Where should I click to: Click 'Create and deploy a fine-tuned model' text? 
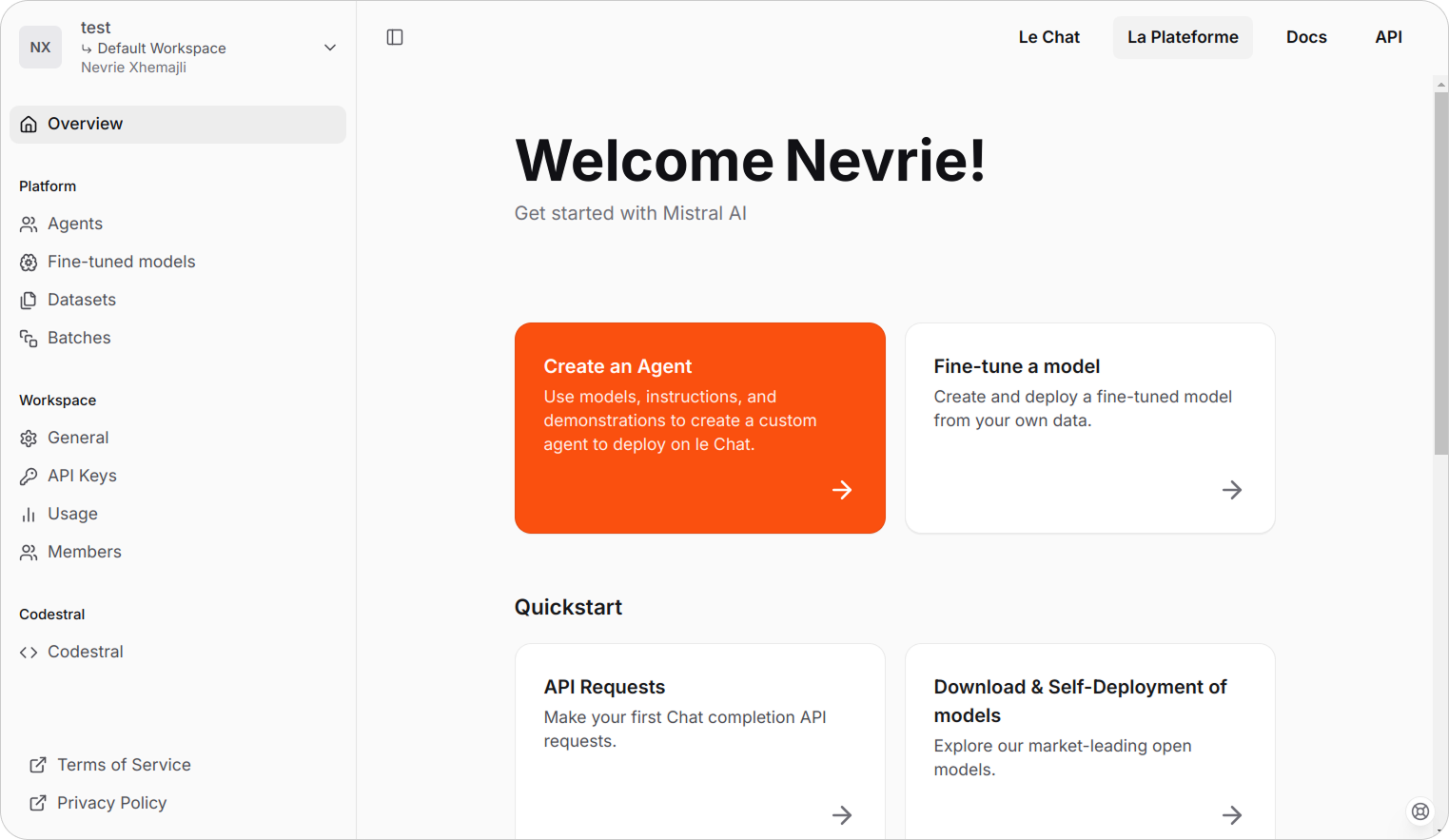pos(1083,408)
